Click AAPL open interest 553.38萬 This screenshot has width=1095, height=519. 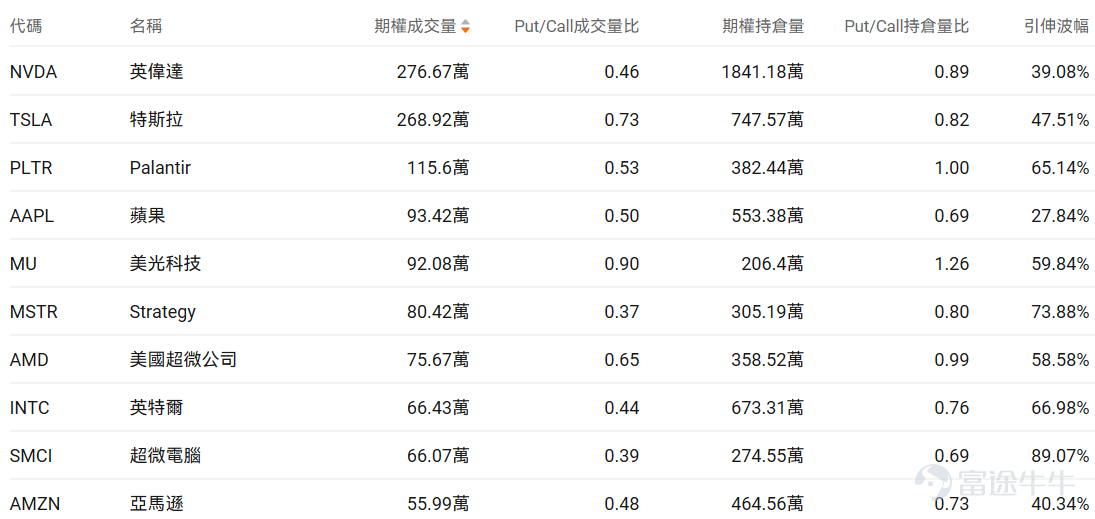click(767, 216)
